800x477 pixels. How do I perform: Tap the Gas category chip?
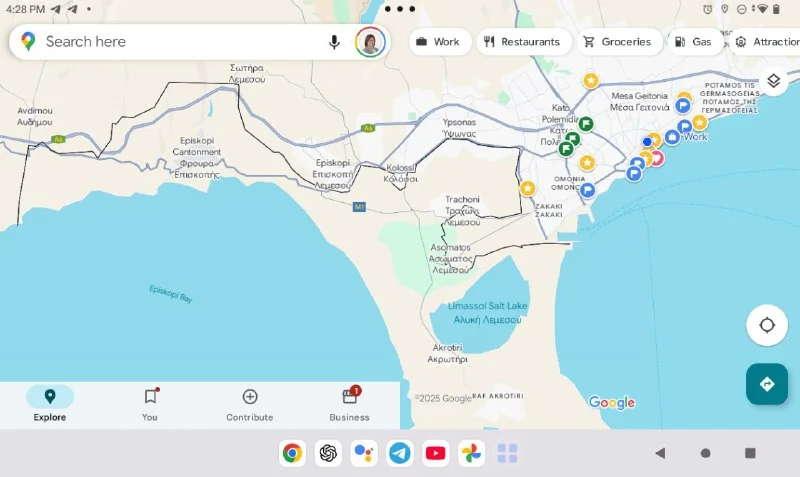(x=693, y=42)
